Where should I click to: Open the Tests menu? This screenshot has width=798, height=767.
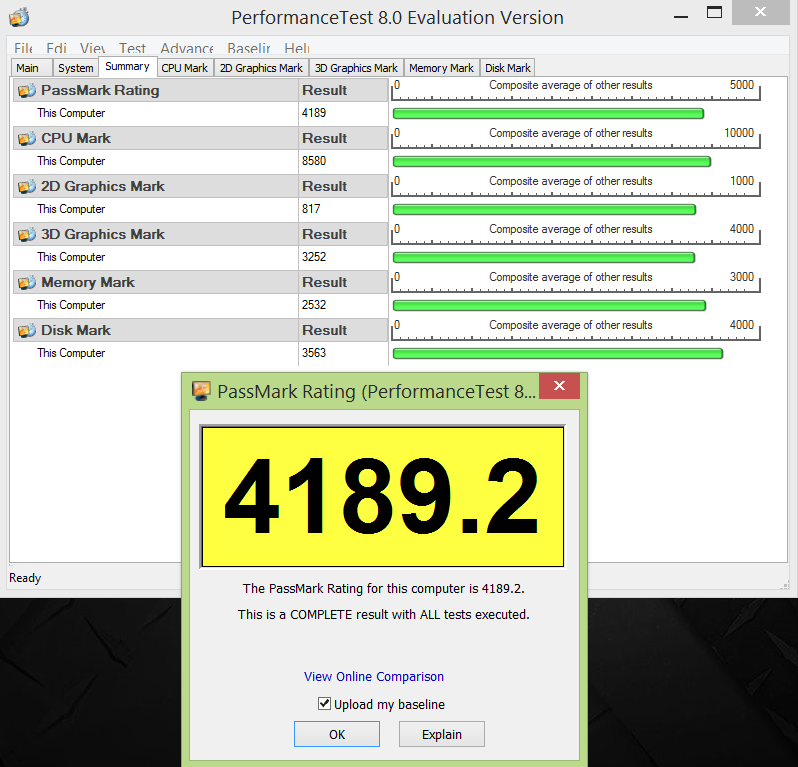tap(132, 48)
